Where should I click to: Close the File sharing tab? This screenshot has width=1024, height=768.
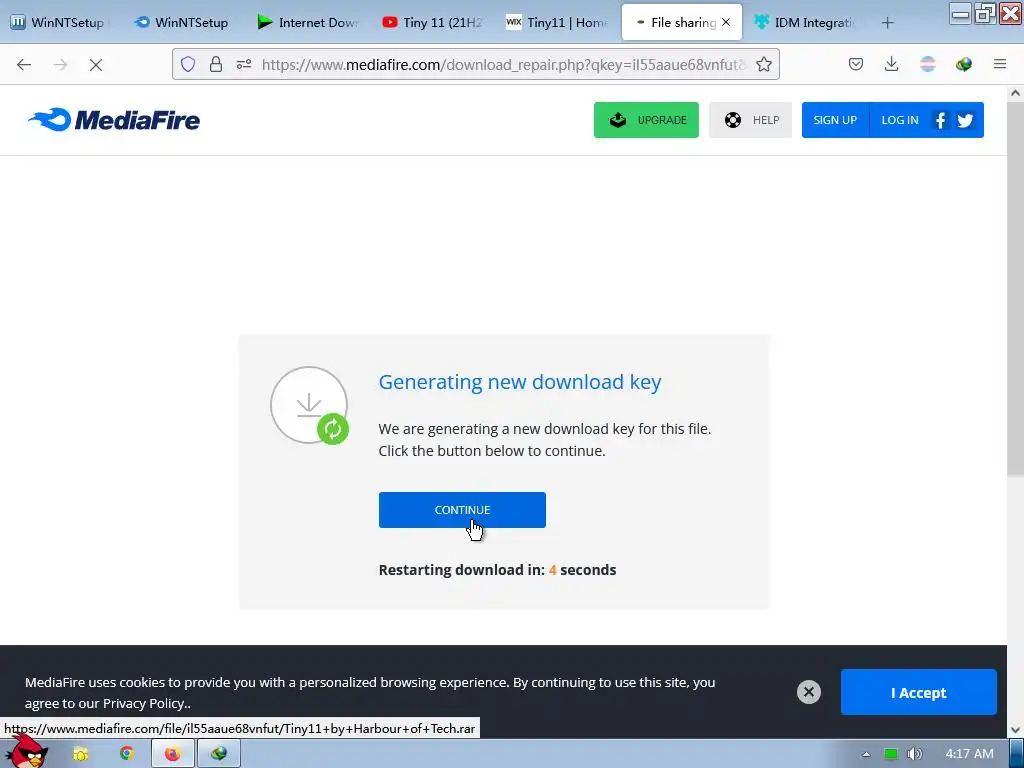(726, 22)
